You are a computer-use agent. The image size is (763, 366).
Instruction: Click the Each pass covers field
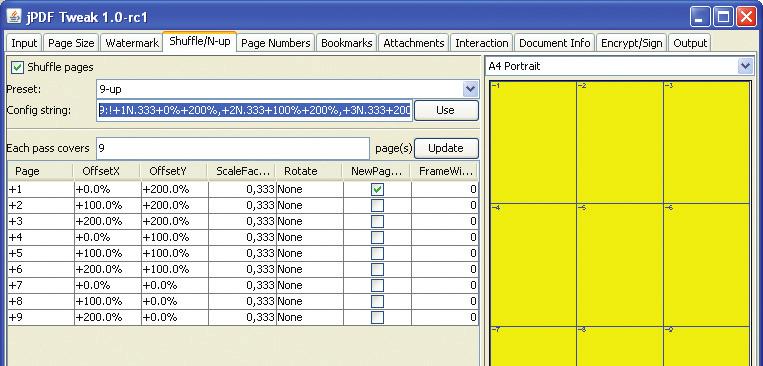[233, 148]
